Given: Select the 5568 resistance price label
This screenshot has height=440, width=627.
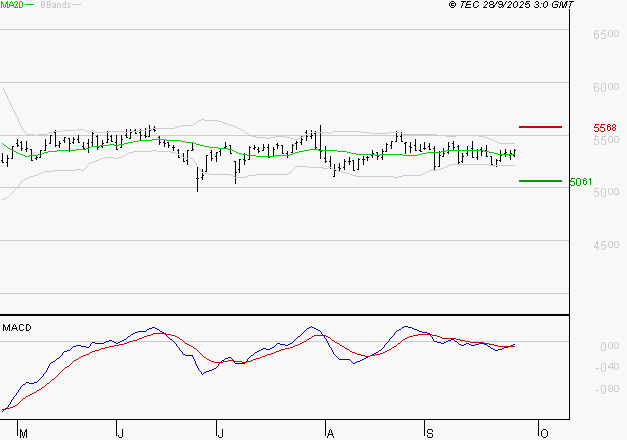Looking at the screenshot, I should 606,128.
